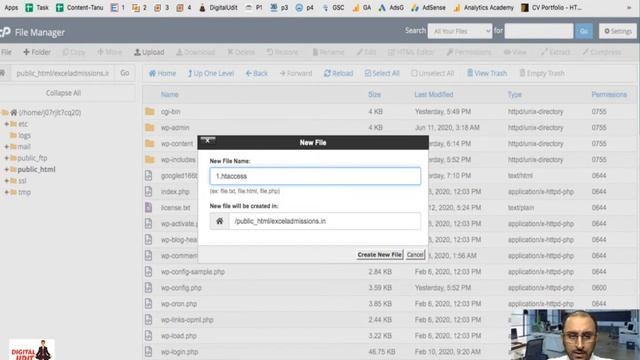This screenshot has width=640, height=360.
Task: Expand the etc folder in the tree
Action: click(7, 124)
